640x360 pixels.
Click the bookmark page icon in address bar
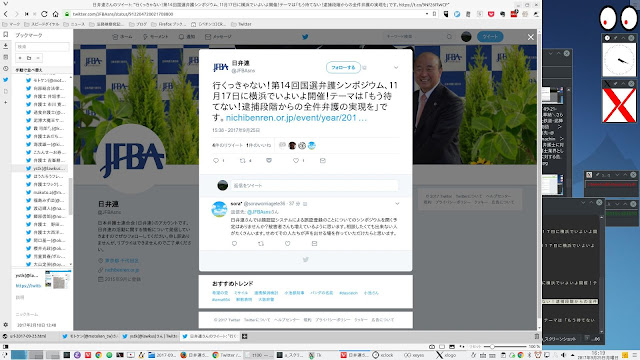(x=434, y=14)
